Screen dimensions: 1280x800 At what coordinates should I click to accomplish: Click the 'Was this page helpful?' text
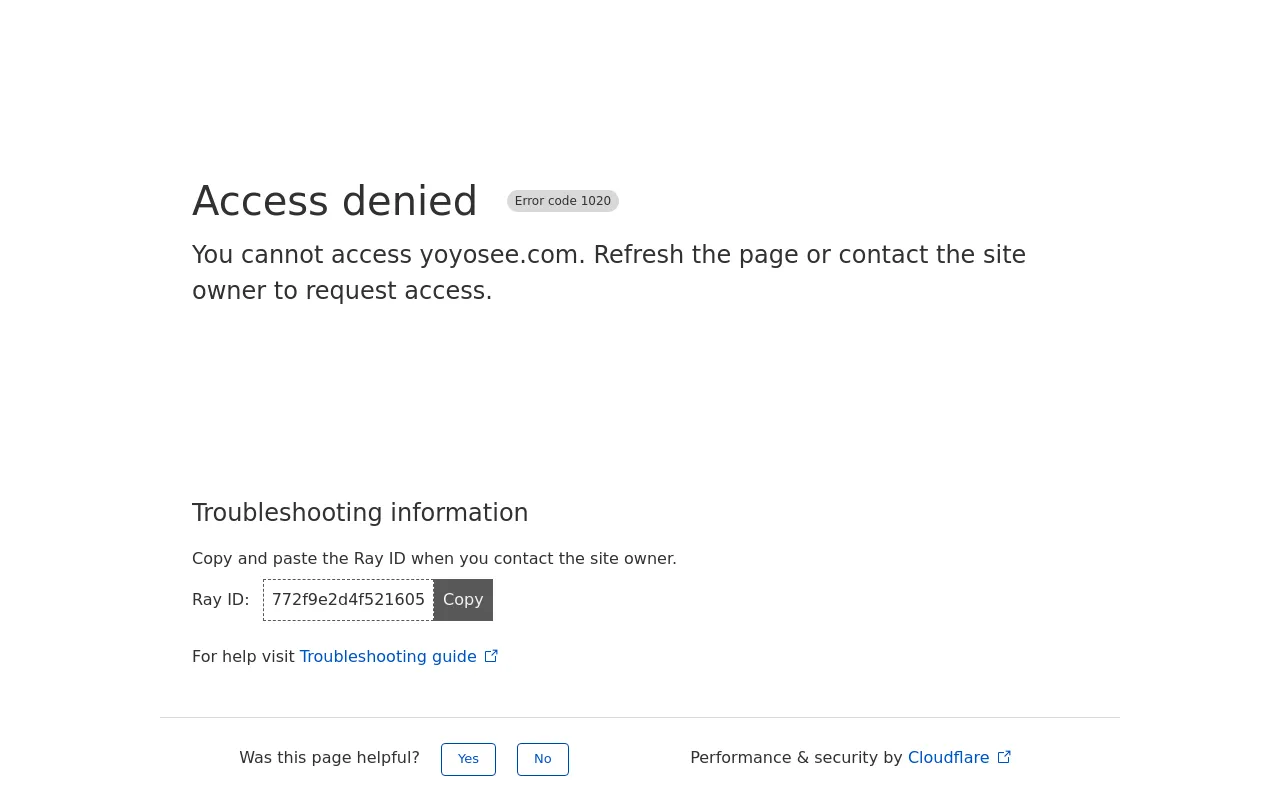point(329,757)
